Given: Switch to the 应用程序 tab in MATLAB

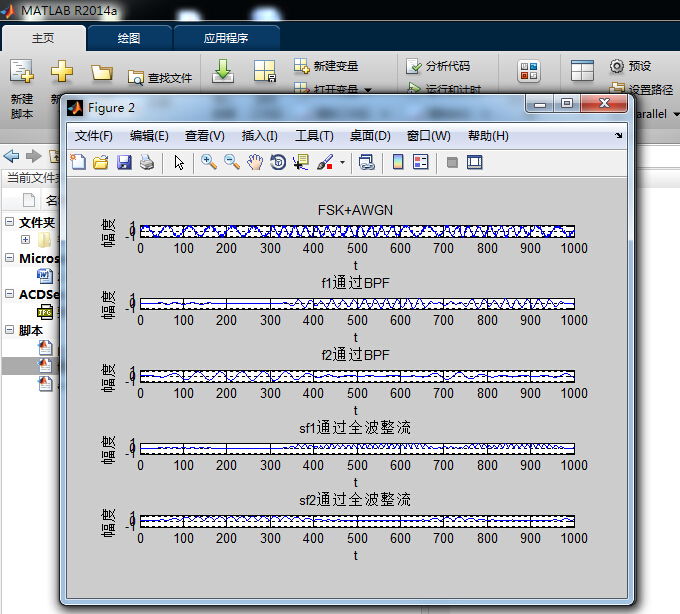Looking at the screenshot, I should tap(226, 38).
